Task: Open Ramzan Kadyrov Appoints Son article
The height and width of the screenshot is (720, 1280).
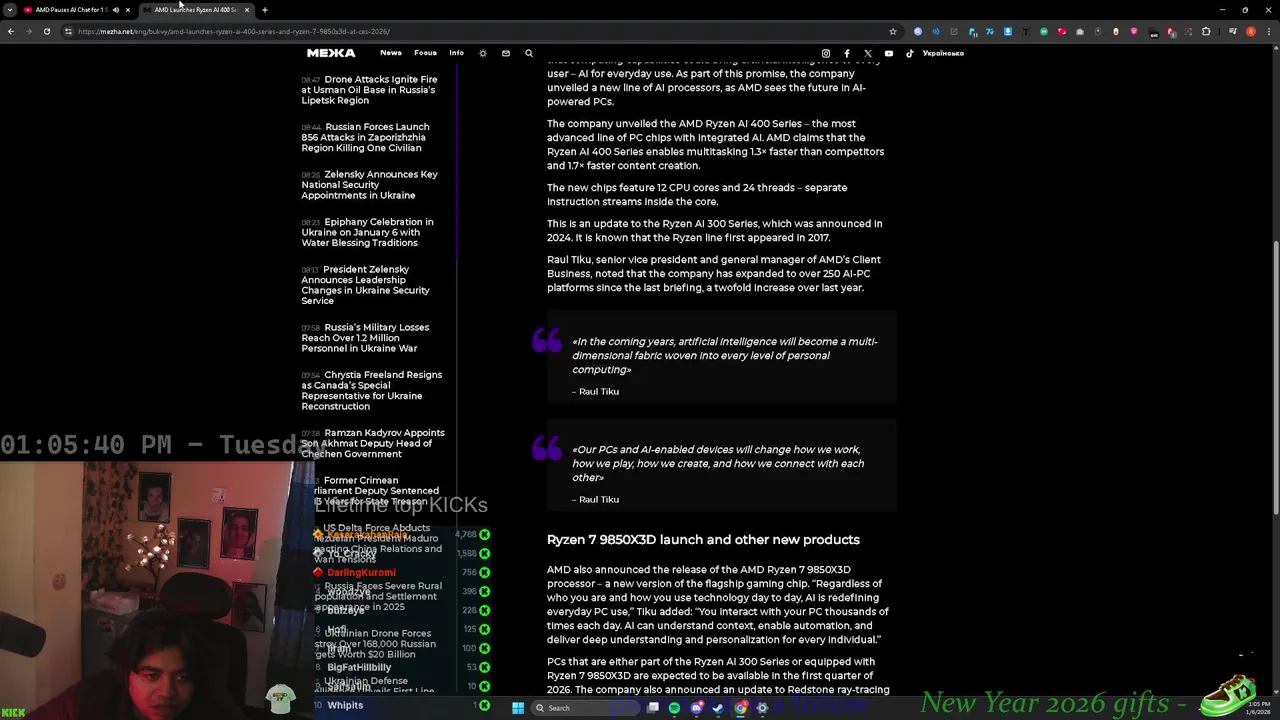Action: click(x=373, y=443)
